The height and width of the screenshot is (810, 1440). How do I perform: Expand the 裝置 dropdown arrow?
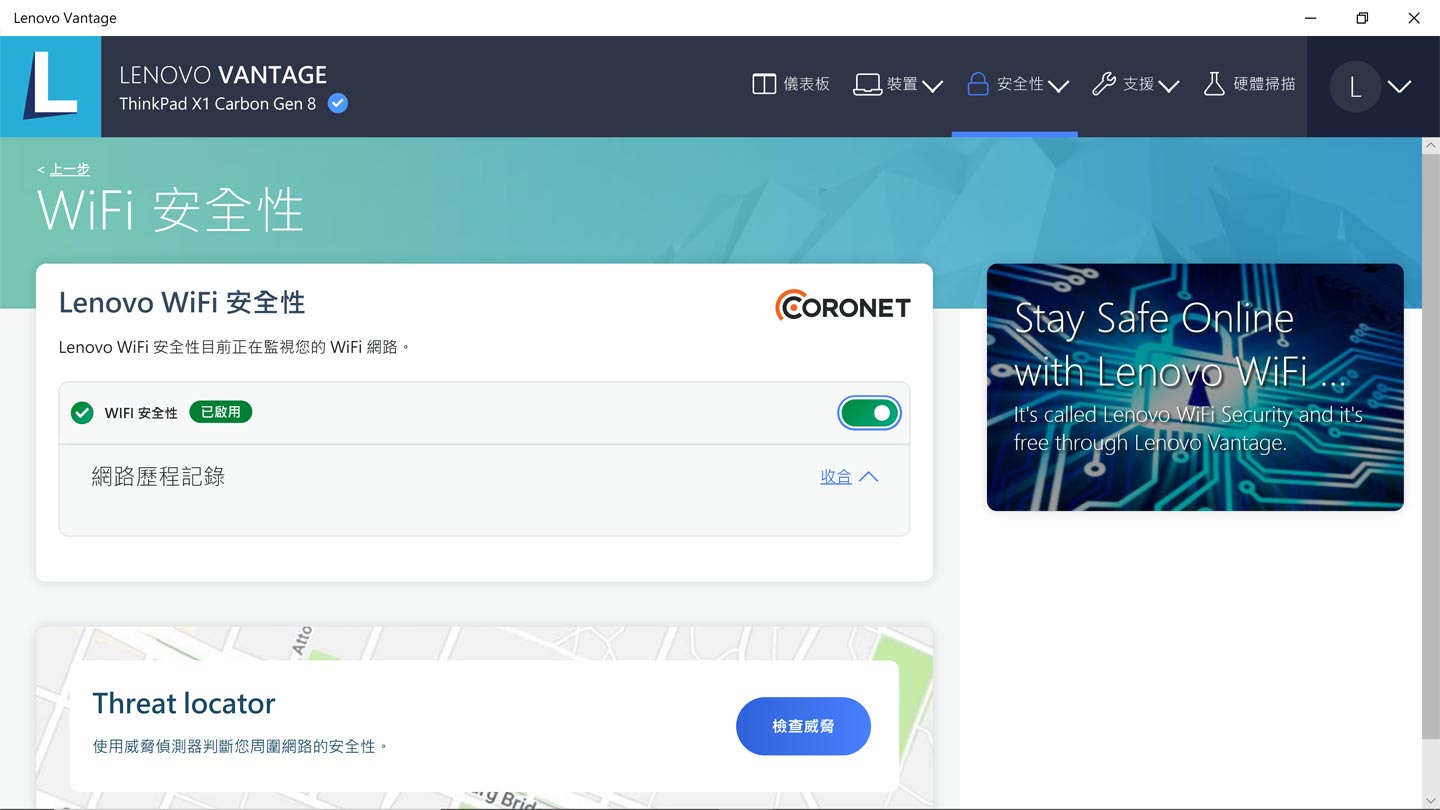pyautogui.click(x=932, y=86)
